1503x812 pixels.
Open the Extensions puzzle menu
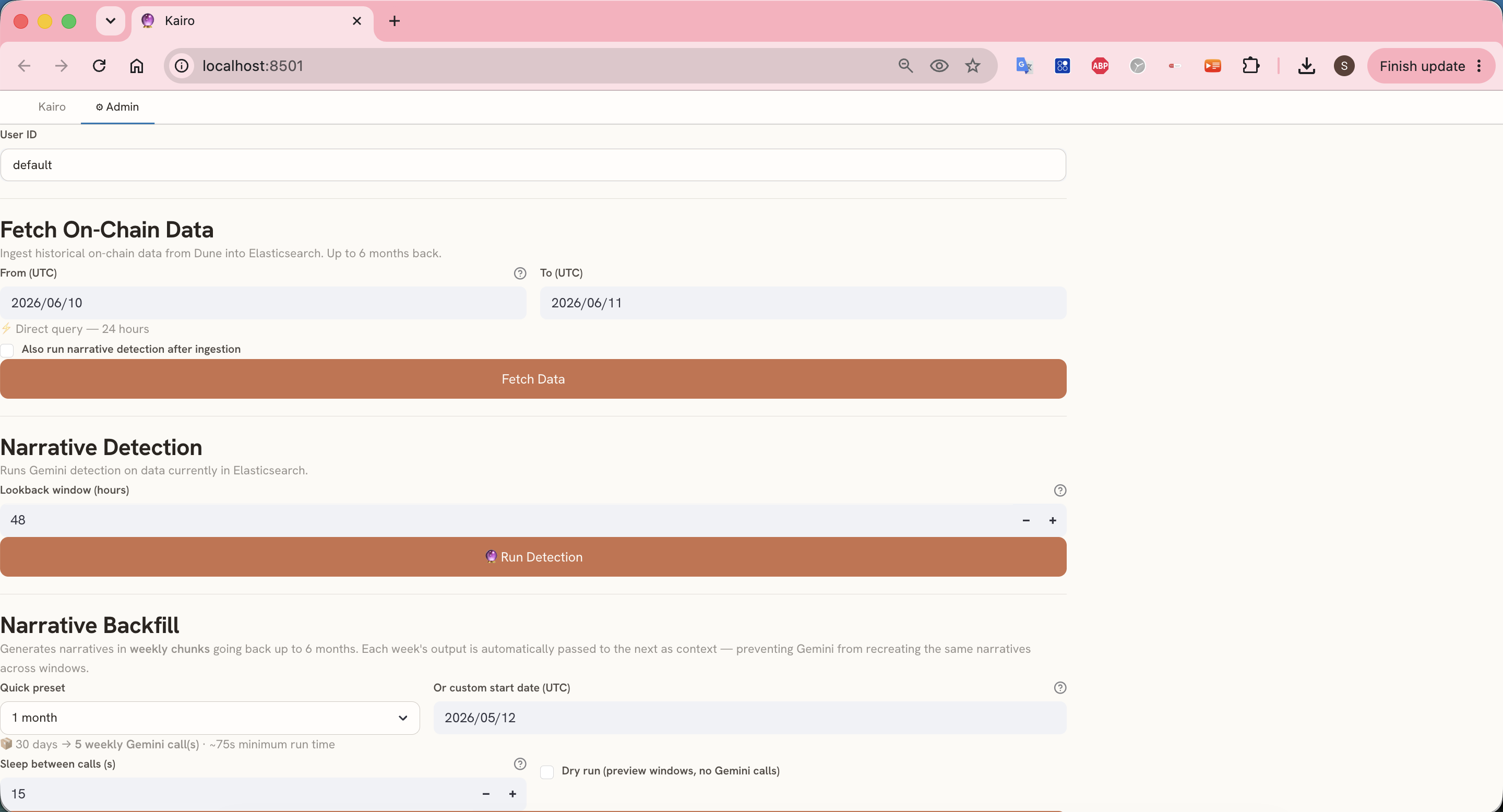[x=1251, y=66]
